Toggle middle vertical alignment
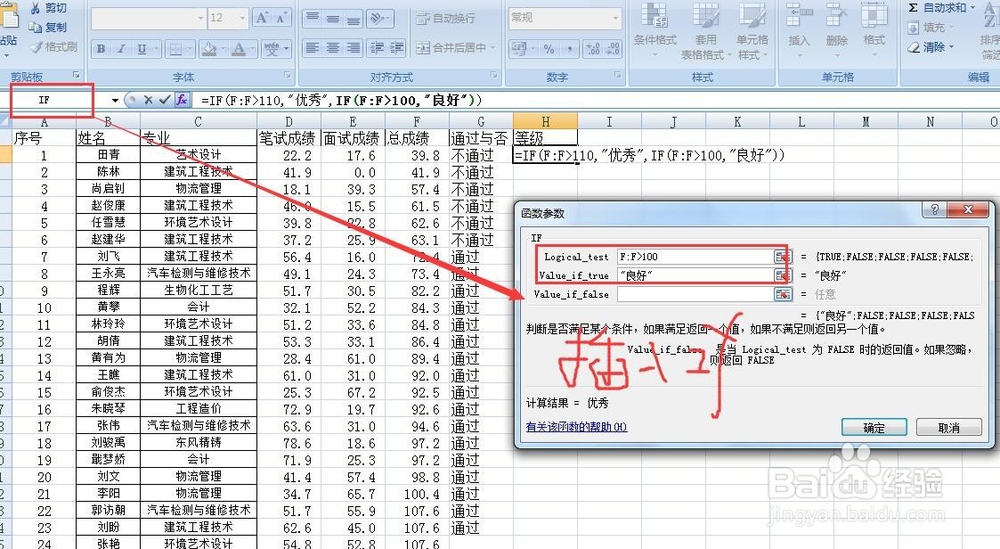This screenshot has width=1000, height=549. coord(332,18)
